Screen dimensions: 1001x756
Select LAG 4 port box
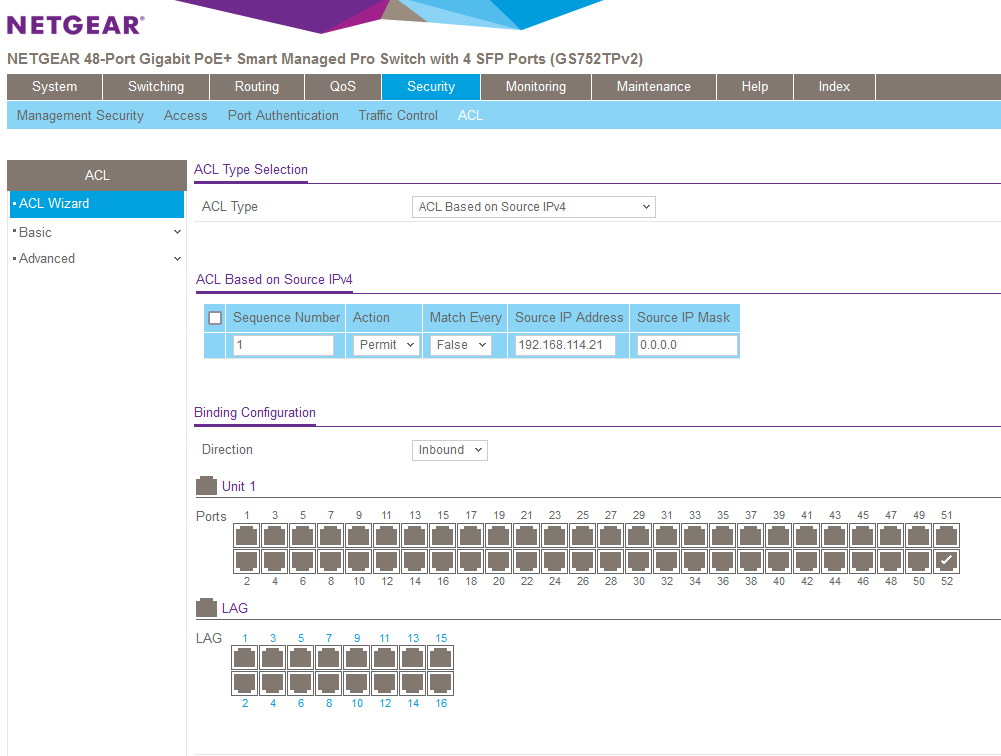[273, 683]
